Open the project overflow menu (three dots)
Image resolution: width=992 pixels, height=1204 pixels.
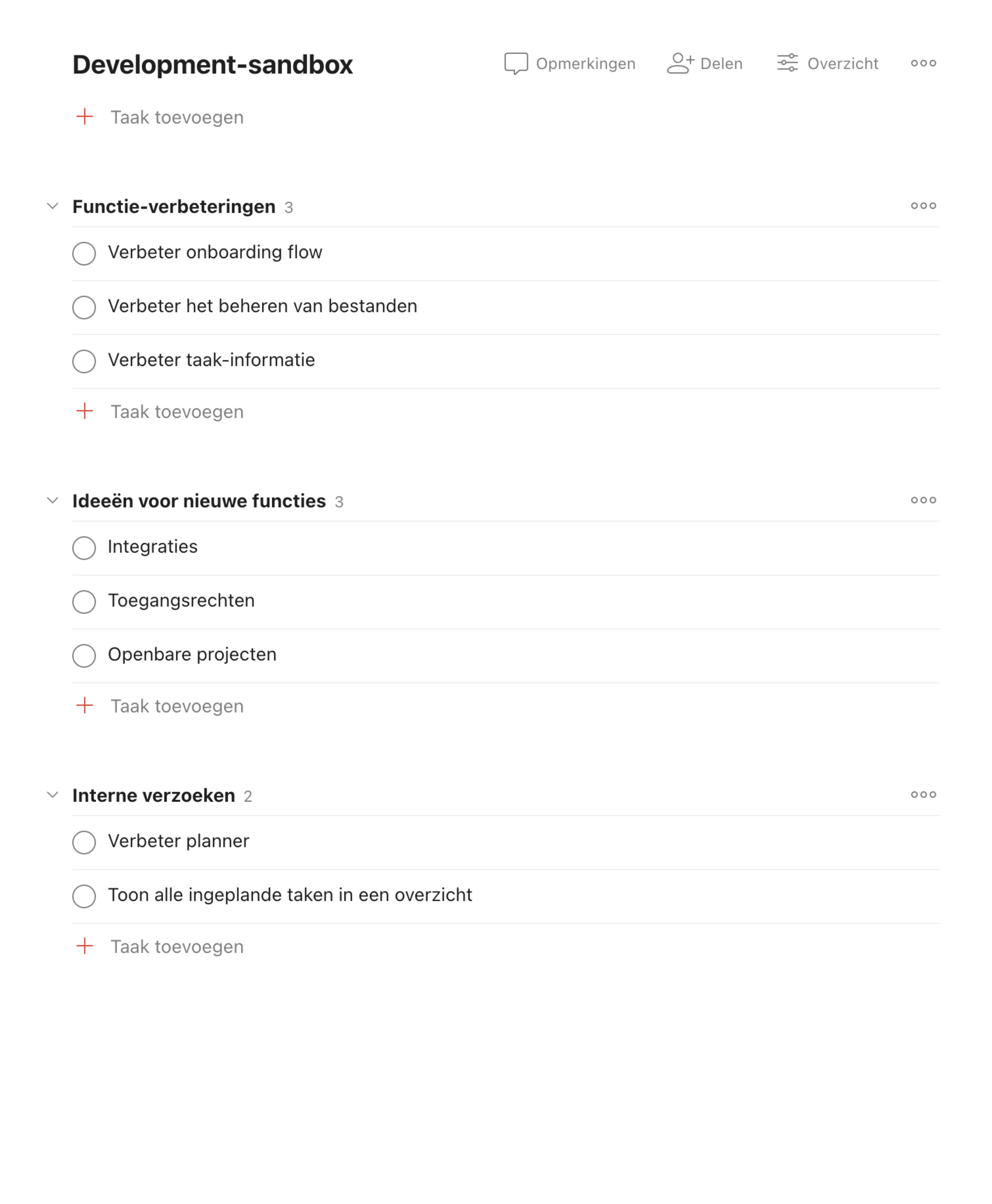click(924, 64)
